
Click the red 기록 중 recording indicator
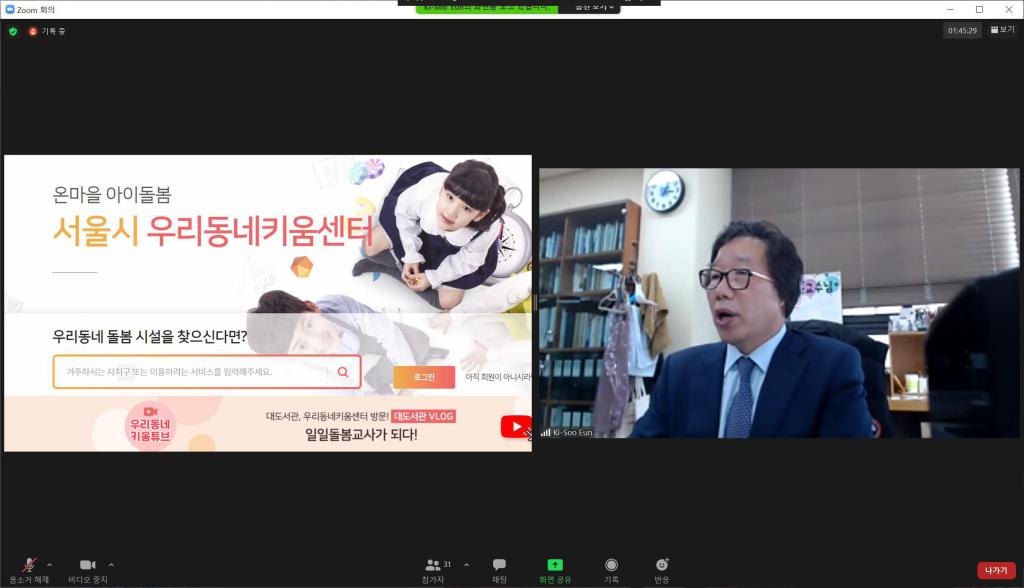point(47,31)
